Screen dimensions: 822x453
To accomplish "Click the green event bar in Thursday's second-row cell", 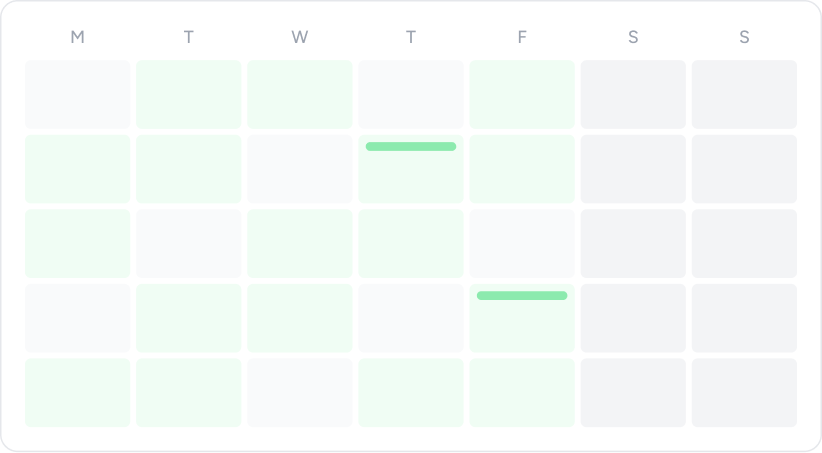I will pos(410,146).
